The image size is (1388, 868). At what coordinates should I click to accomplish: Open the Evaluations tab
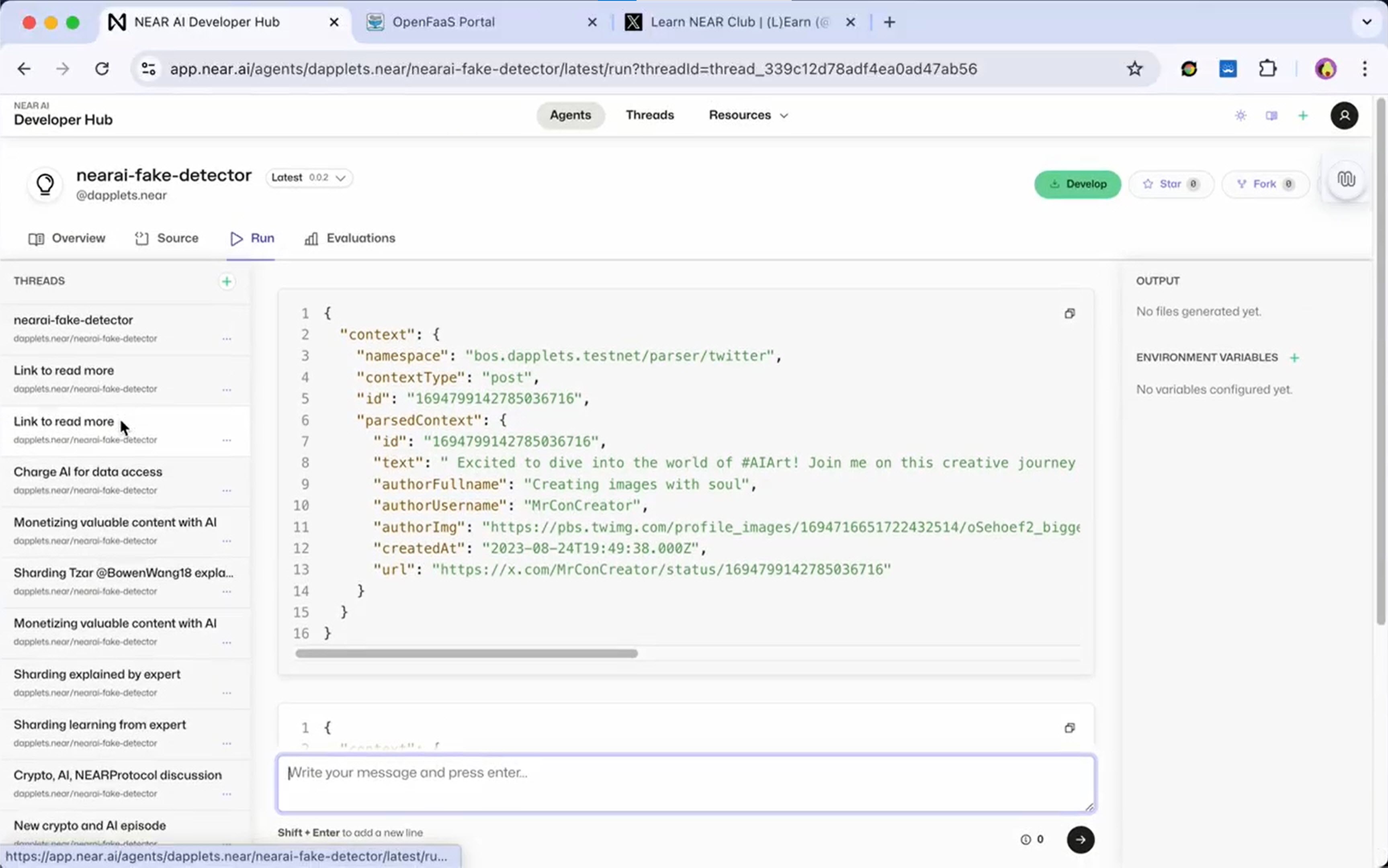(350, 238)
